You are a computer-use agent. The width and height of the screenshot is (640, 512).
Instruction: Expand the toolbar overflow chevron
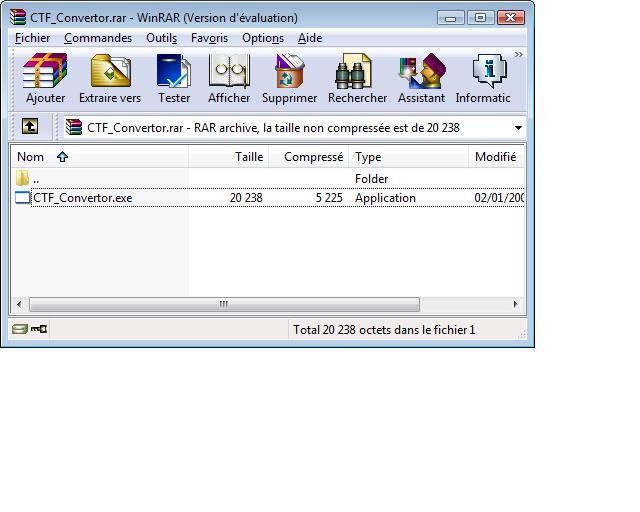(518, 55)
